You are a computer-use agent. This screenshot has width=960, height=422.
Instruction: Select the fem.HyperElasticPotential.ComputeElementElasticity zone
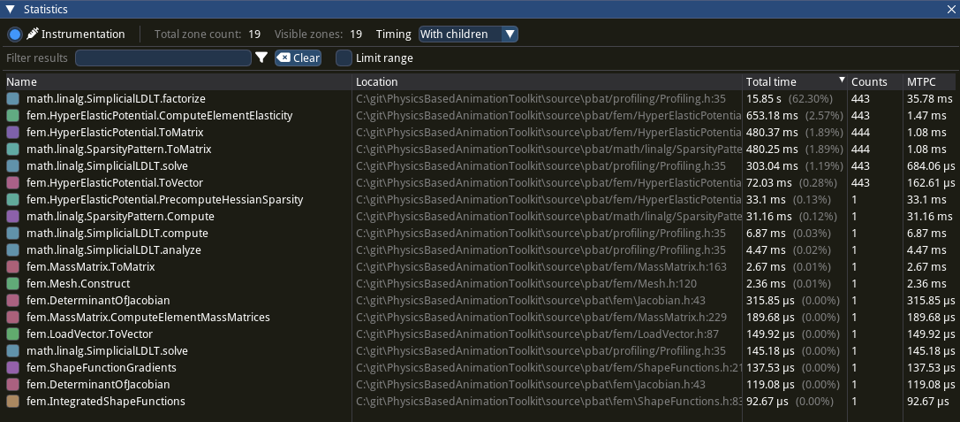159,116
